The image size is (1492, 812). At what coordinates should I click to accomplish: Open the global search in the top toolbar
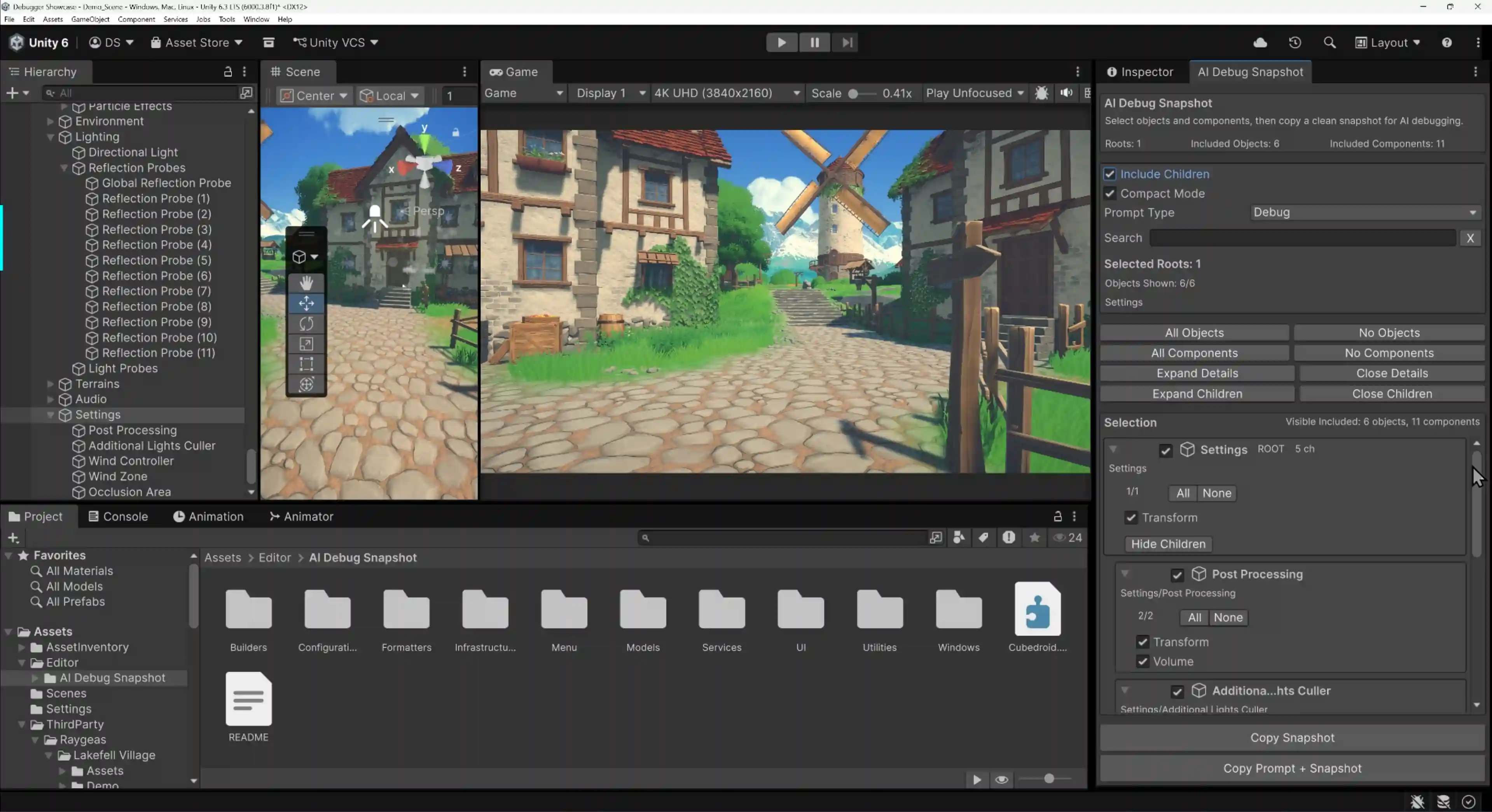(1330, 42)
